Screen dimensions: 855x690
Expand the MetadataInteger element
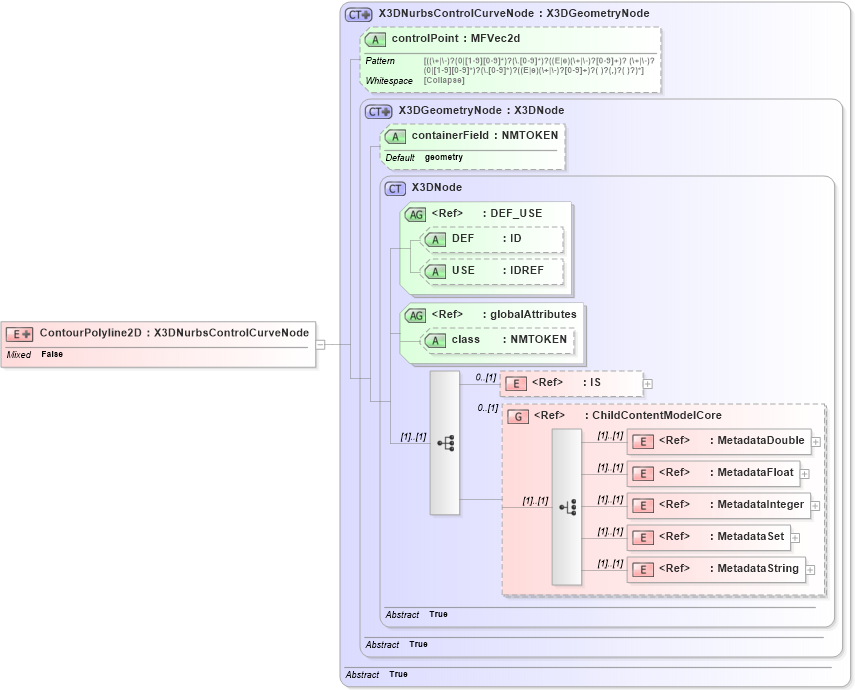point(815,506)
